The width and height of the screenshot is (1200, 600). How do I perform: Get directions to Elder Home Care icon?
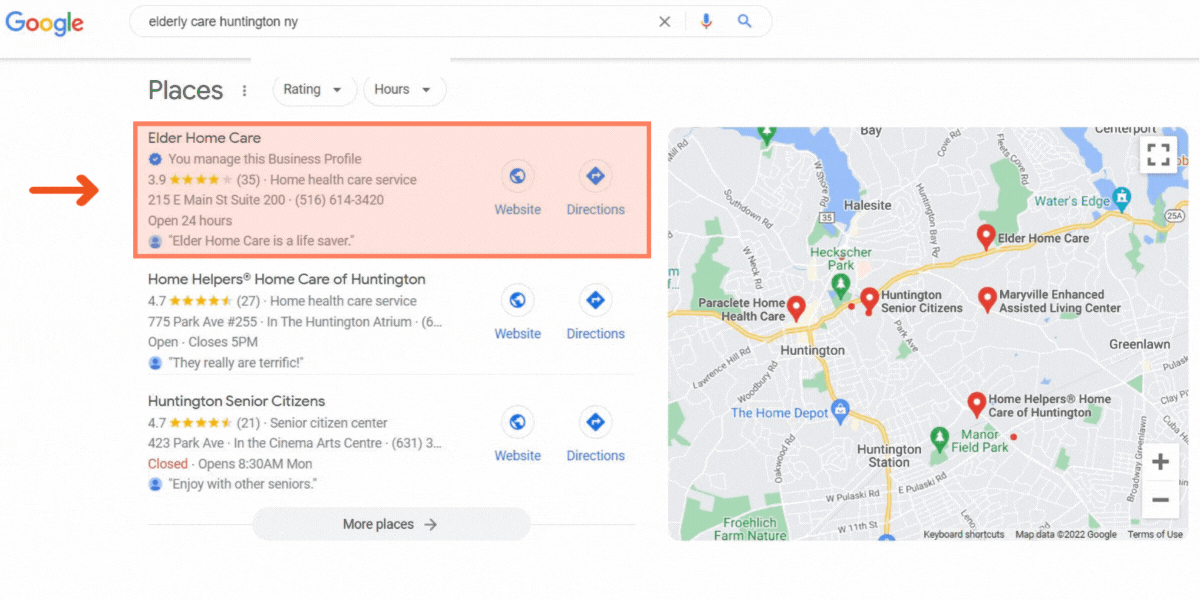[595, 176]
